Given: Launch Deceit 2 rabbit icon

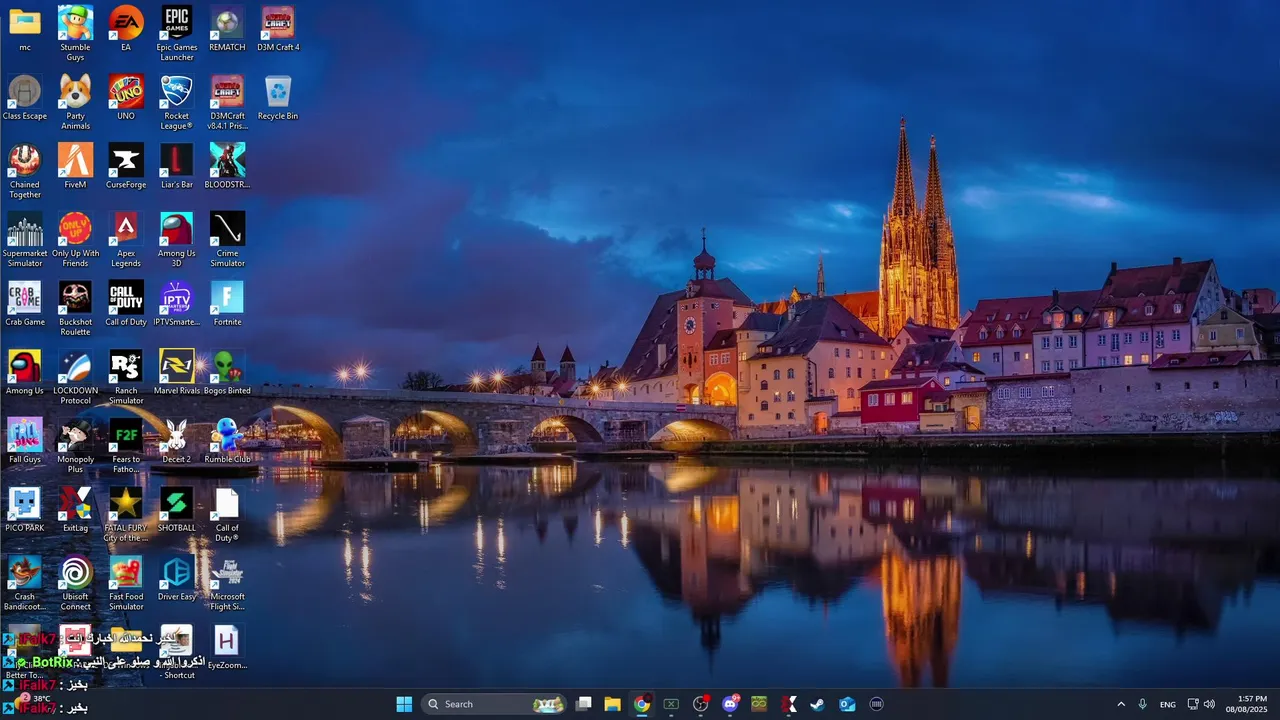Looking at the screenshot, I should tap(177, 442).
